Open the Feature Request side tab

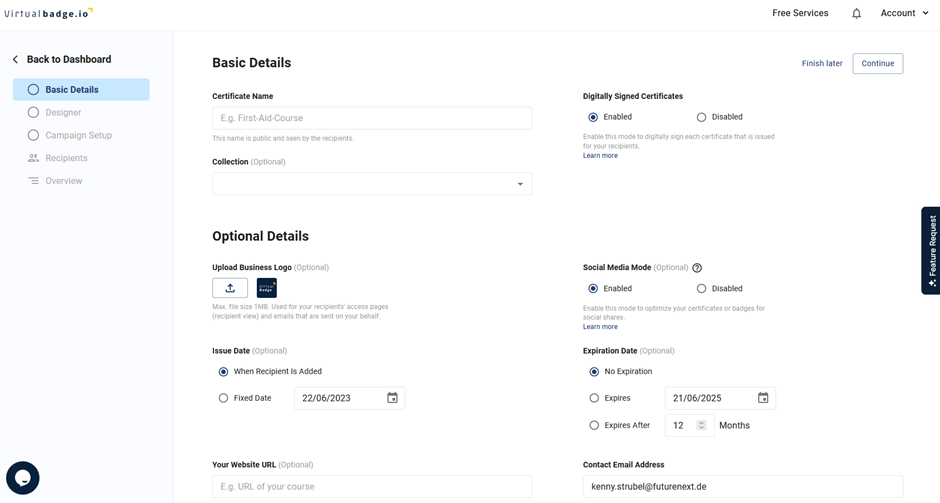point(931,250)
